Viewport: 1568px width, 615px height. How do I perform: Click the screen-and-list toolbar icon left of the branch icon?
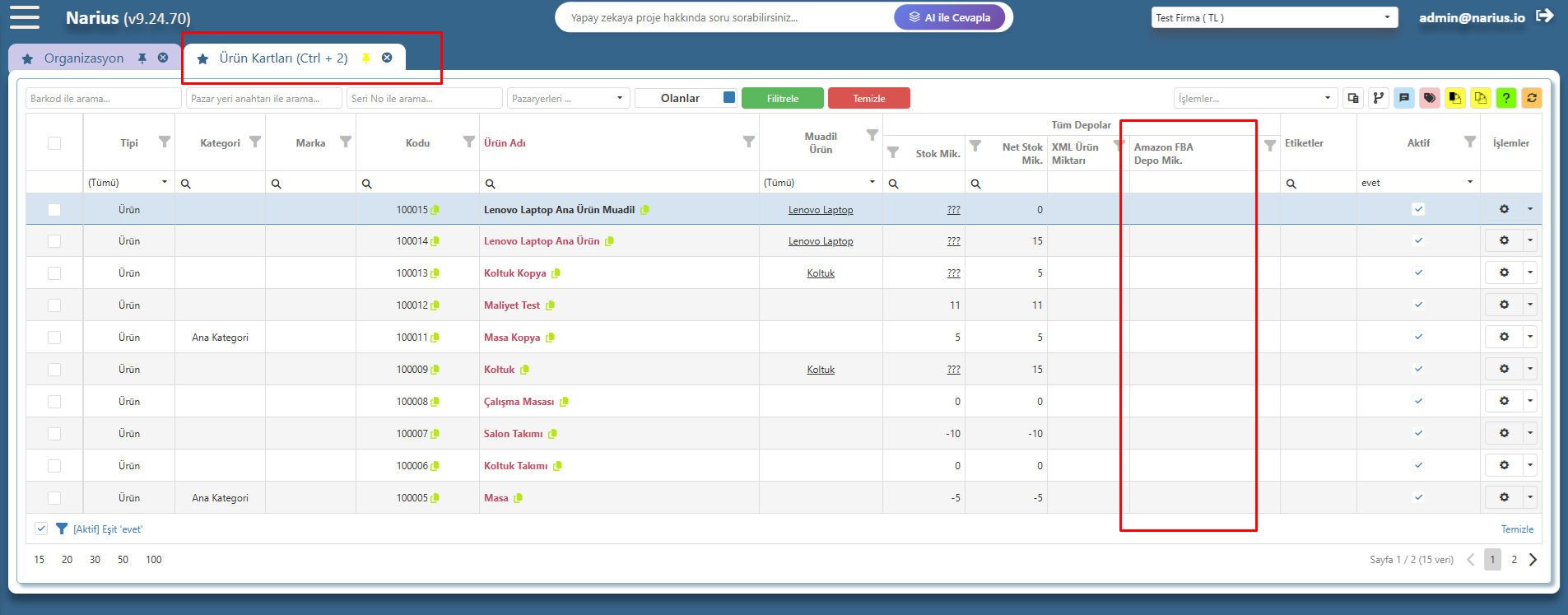pyautogui.click(x=1353, y=98)
